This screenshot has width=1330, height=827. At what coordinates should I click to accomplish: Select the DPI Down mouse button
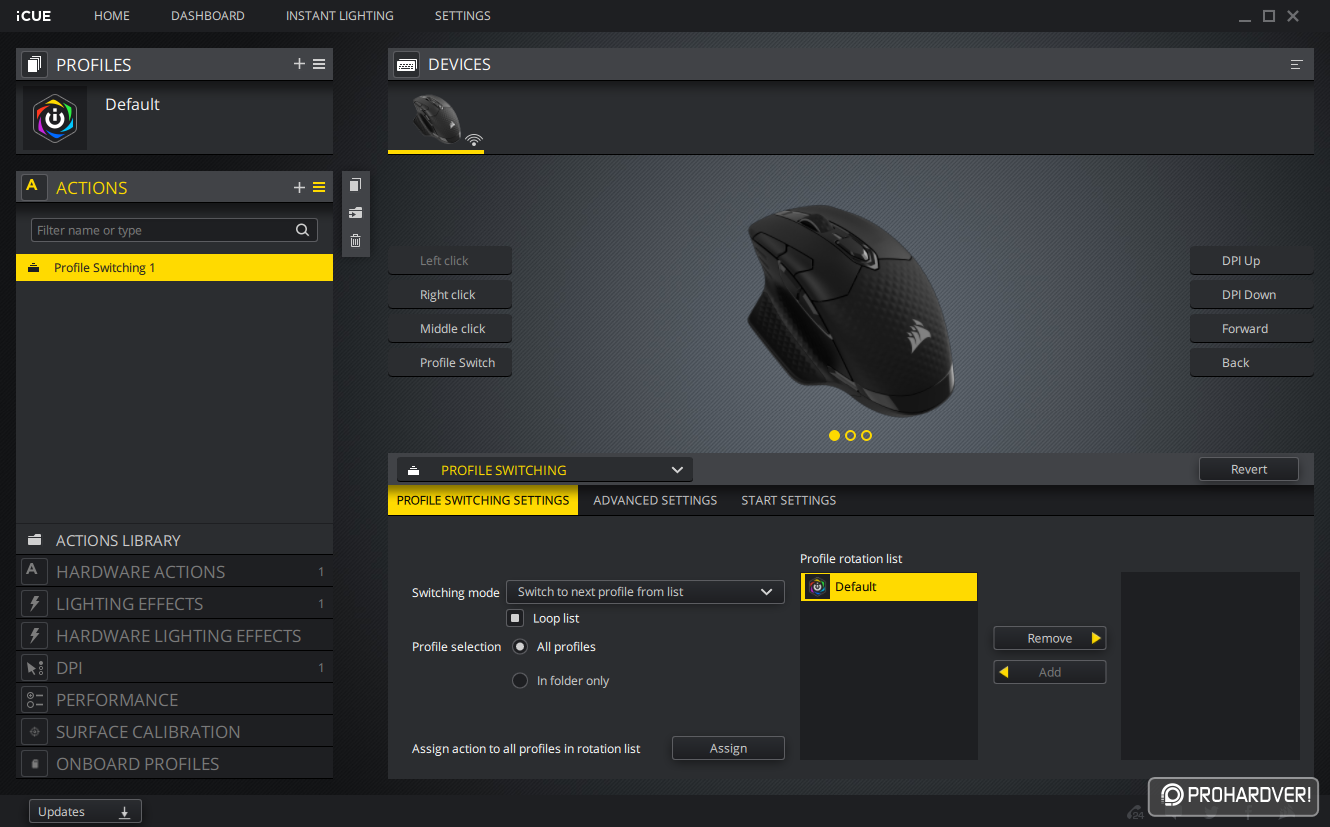tap(1251, 295)
